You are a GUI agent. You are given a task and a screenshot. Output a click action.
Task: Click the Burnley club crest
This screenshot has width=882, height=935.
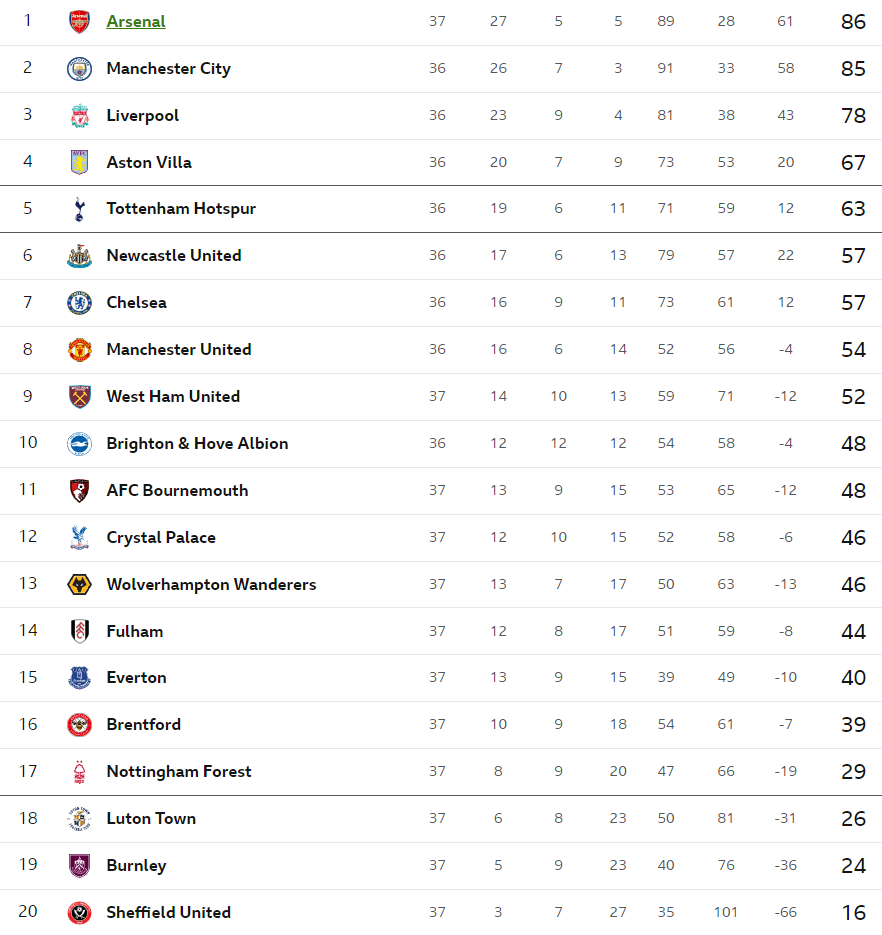click(x=79, y=866)
